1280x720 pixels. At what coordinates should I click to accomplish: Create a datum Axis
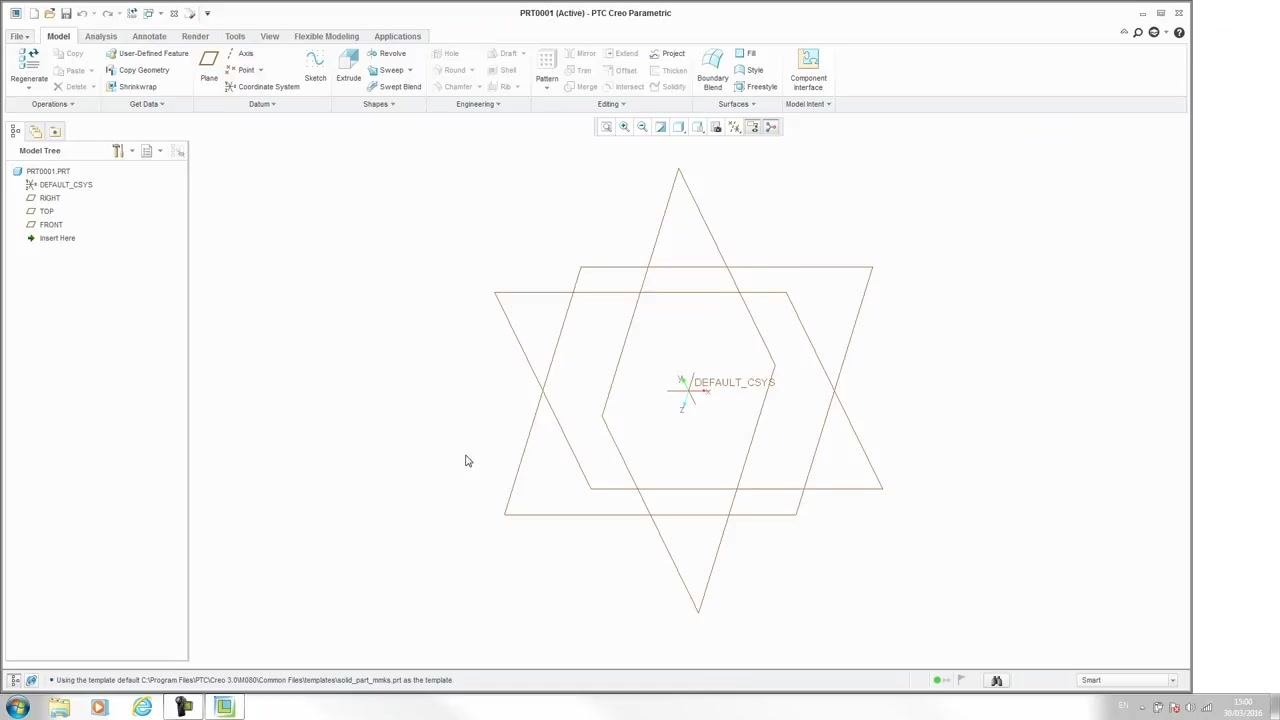[x=240, y=53]
